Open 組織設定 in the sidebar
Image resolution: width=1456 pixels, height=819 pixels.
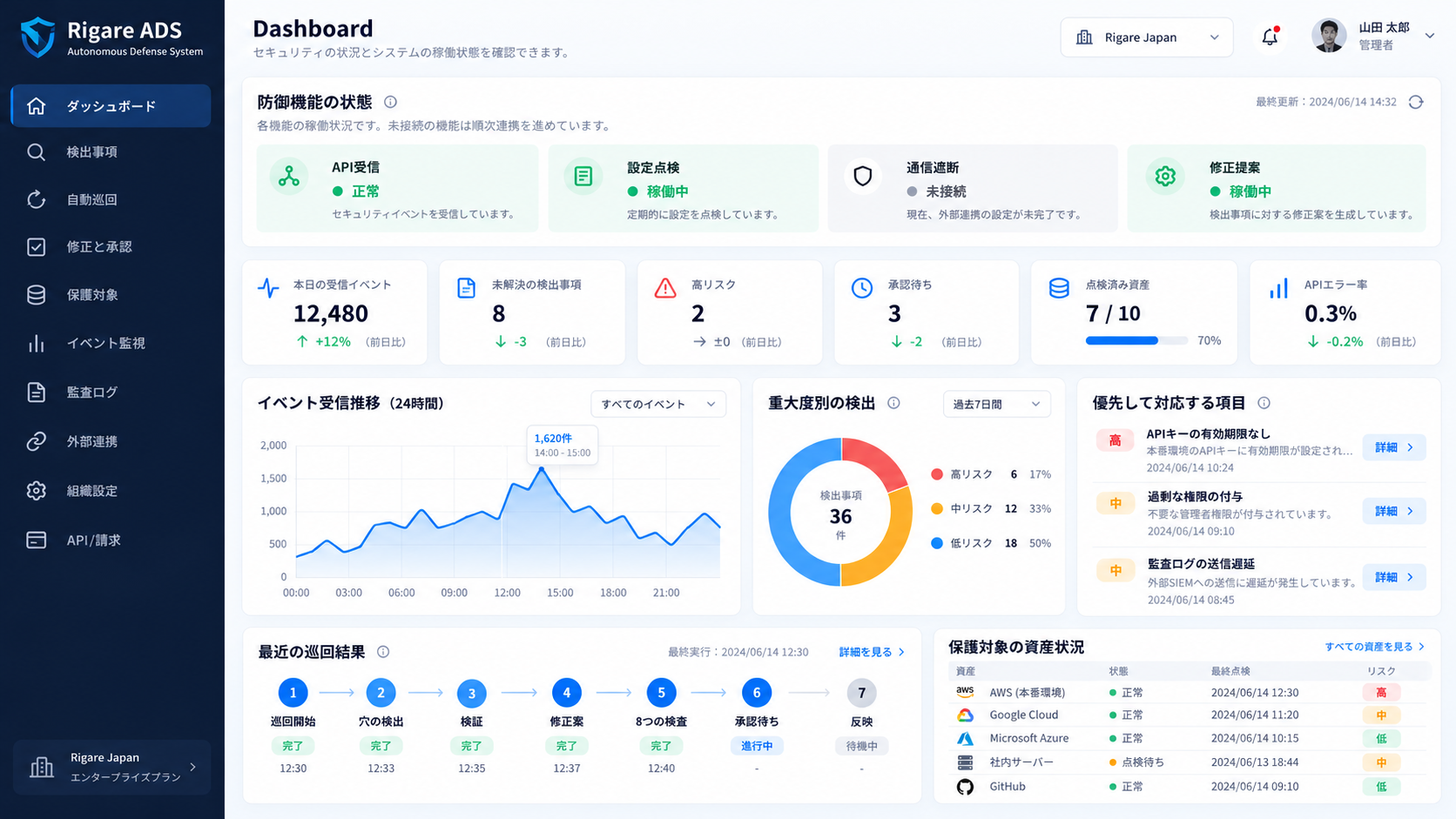click(x=111, y=491)
